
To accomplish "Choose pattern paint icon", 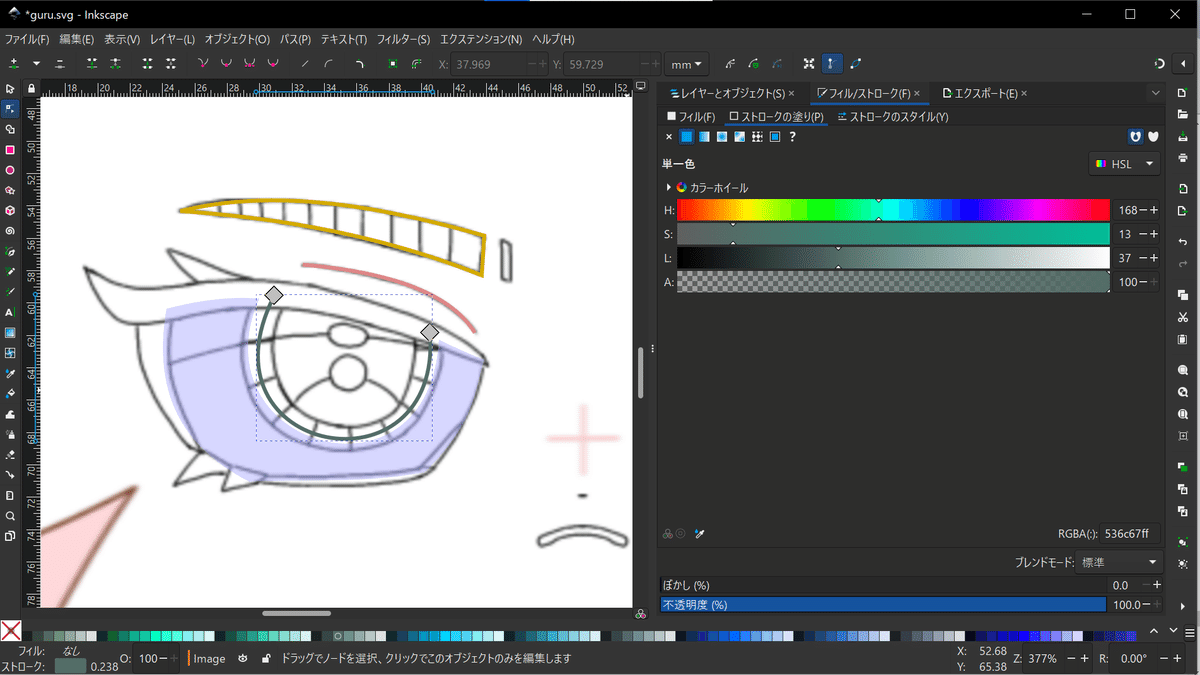I will (x=757, y=137).
